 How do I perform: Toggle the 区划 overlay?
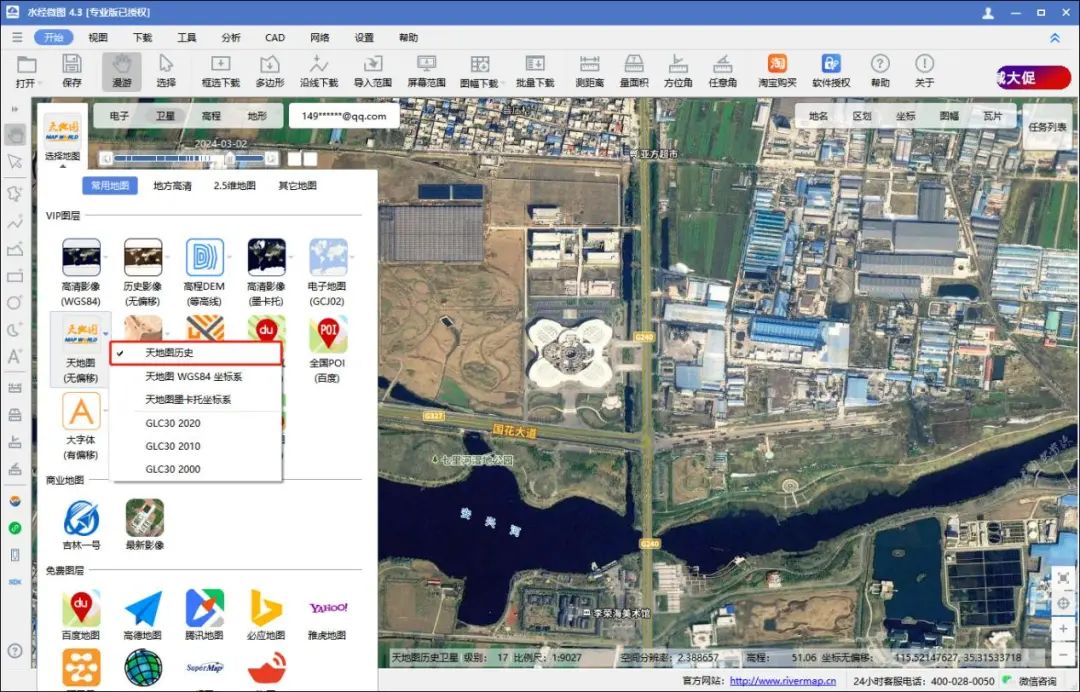862,116
